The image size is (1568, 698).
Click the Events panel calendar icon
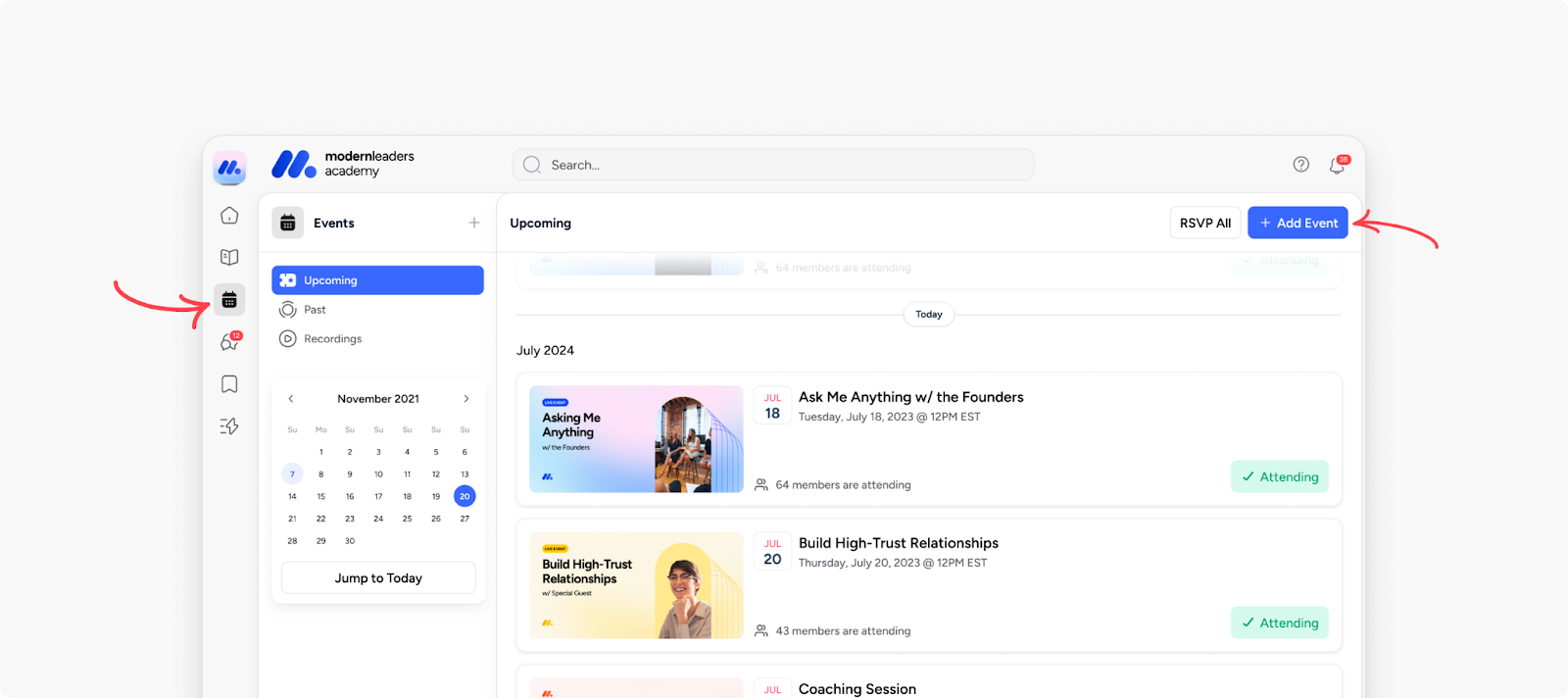tap(288, 224)
